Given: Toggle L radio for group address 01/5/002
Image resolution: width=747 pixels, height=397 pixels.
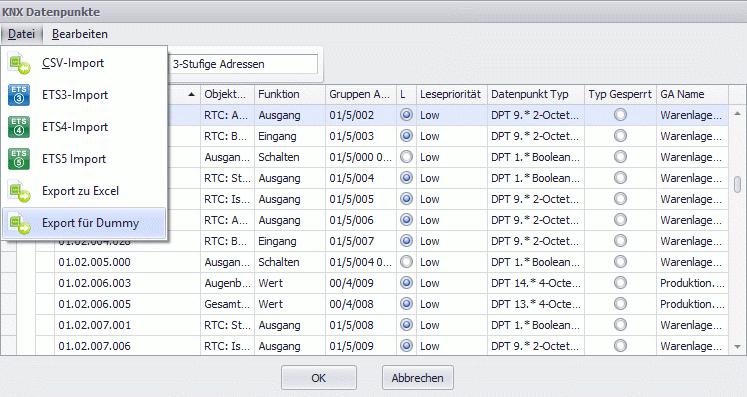Looking at the screenshot, I should coord(406,115).
